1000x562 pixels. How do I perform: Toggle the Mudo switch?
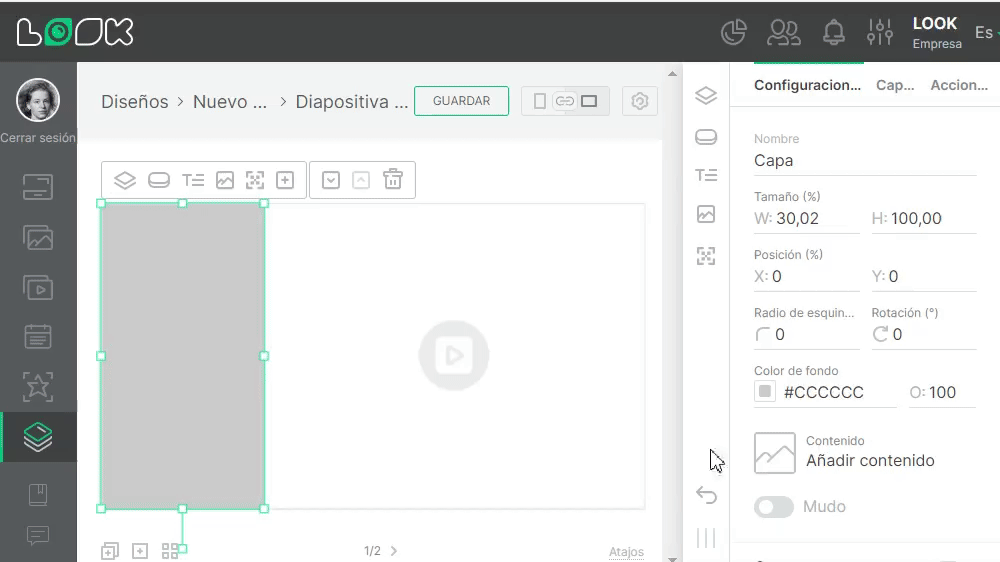coord(774,507)
